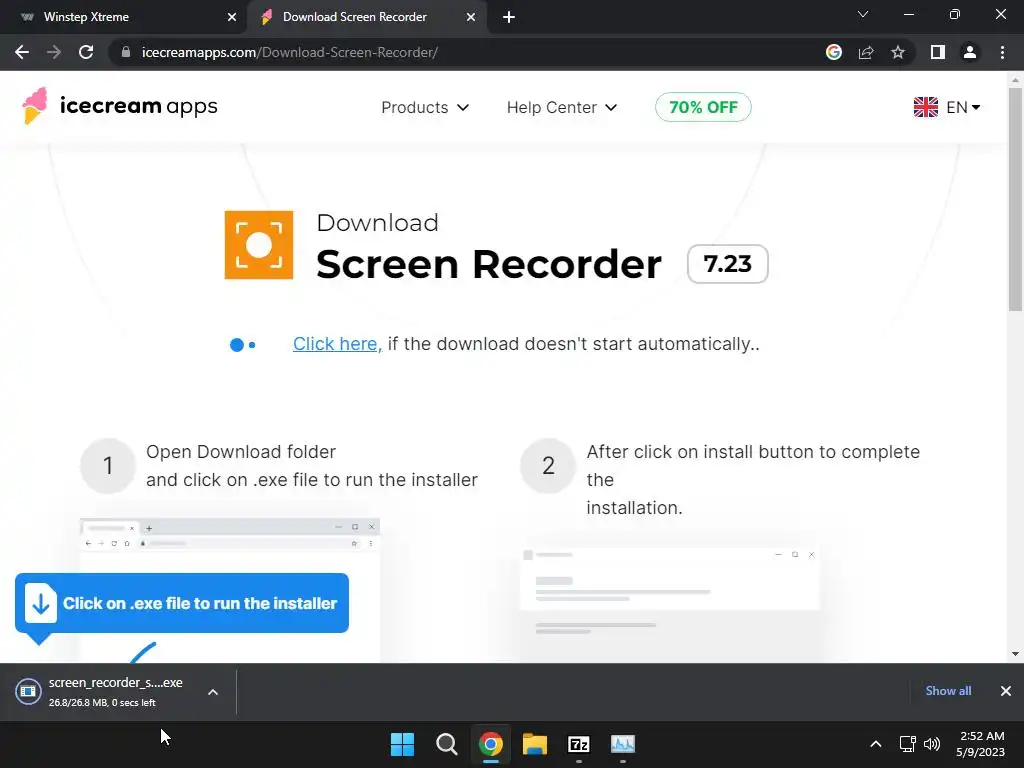The width and height of the screenshot is (1024, 768).
Task: Open the network tray icon
Action: coord(907,744)
